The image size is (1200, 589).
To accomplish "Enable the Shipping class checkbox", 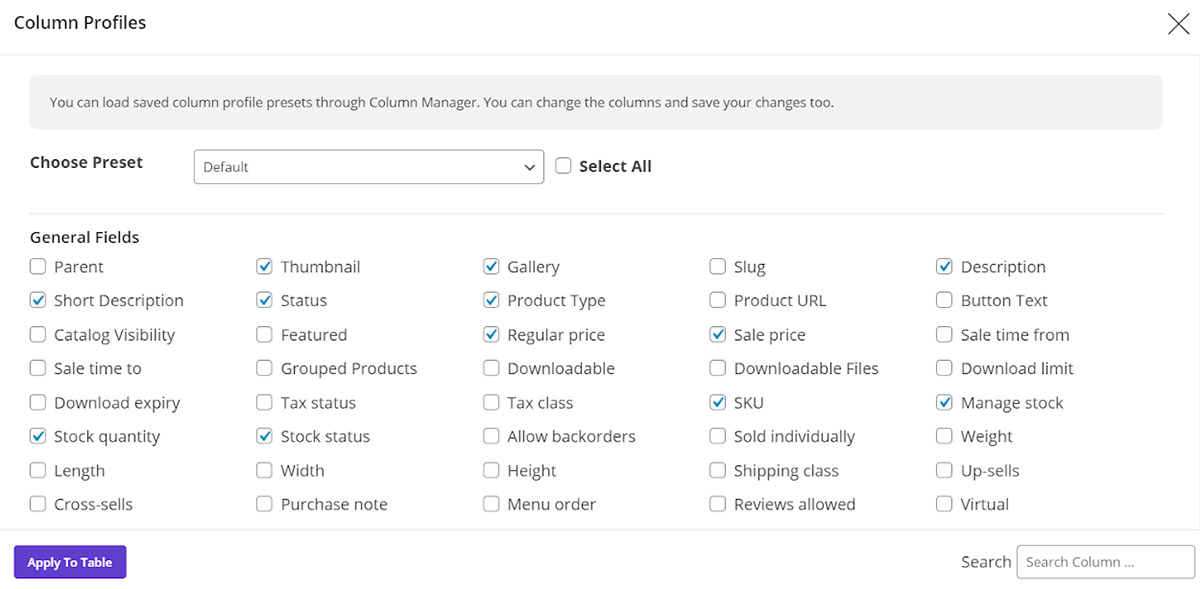I will click(x=717, y=470).
